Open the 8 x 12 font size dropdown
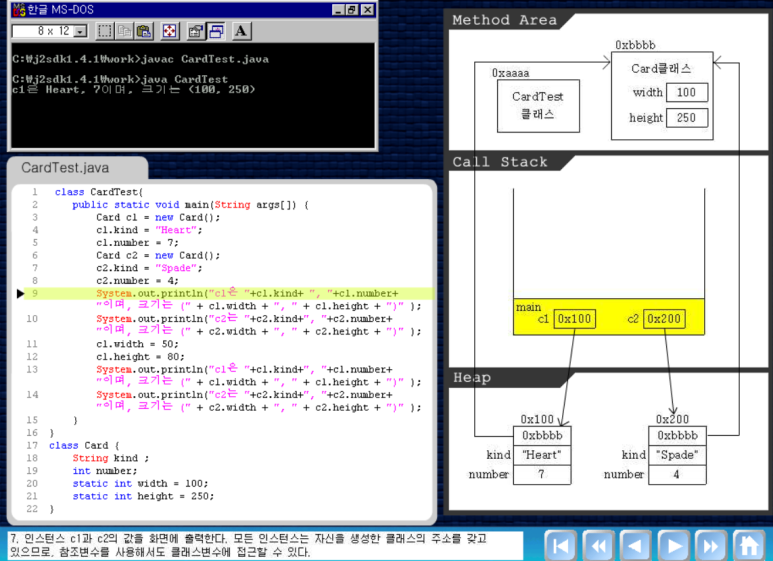This screenshot has height=561, width=773. coord(80,32)
